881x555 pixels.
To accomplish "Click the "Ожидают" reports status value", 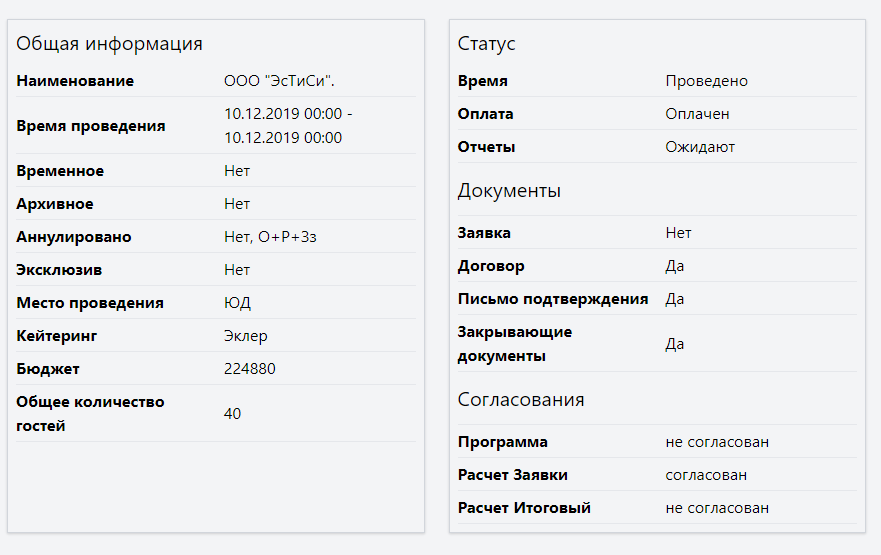I will [x=700, y=147].
